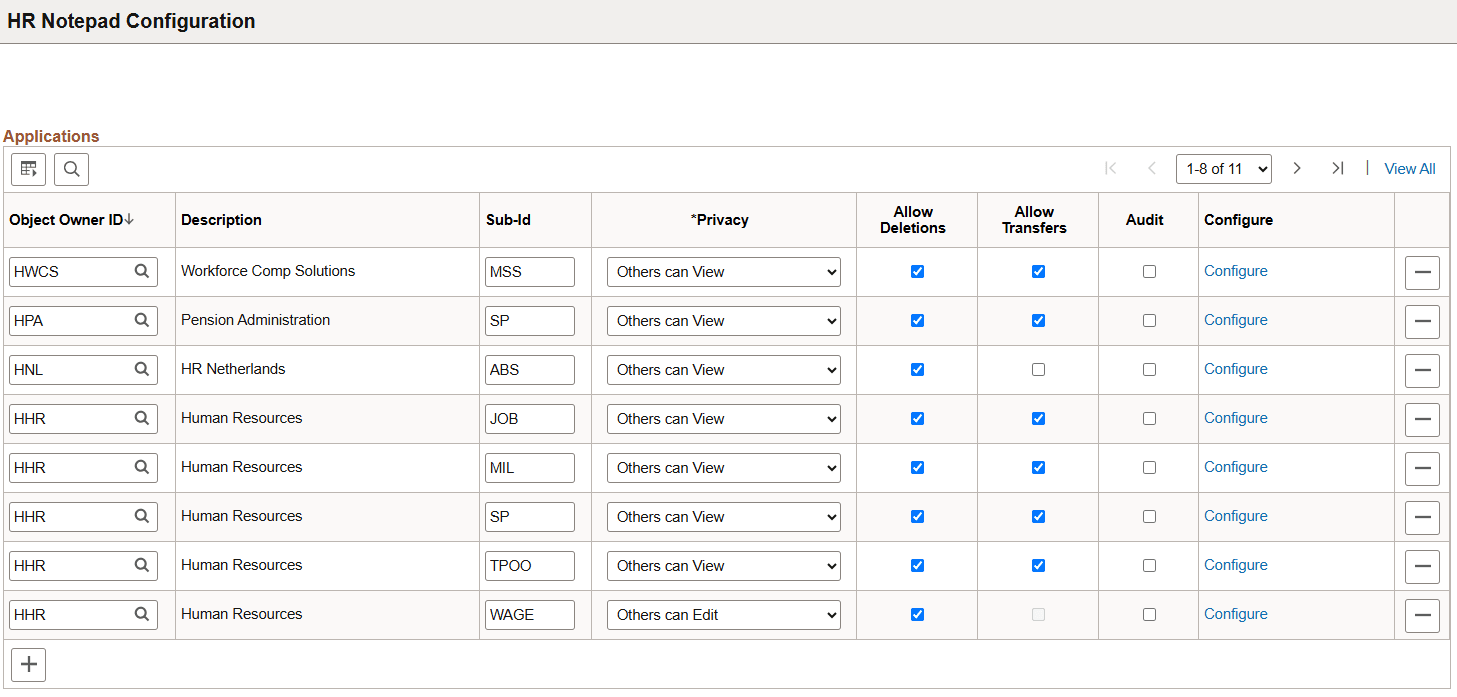Click the MSS Sub-Id input field
1457x697 pixels.
(x=529, y=271)
